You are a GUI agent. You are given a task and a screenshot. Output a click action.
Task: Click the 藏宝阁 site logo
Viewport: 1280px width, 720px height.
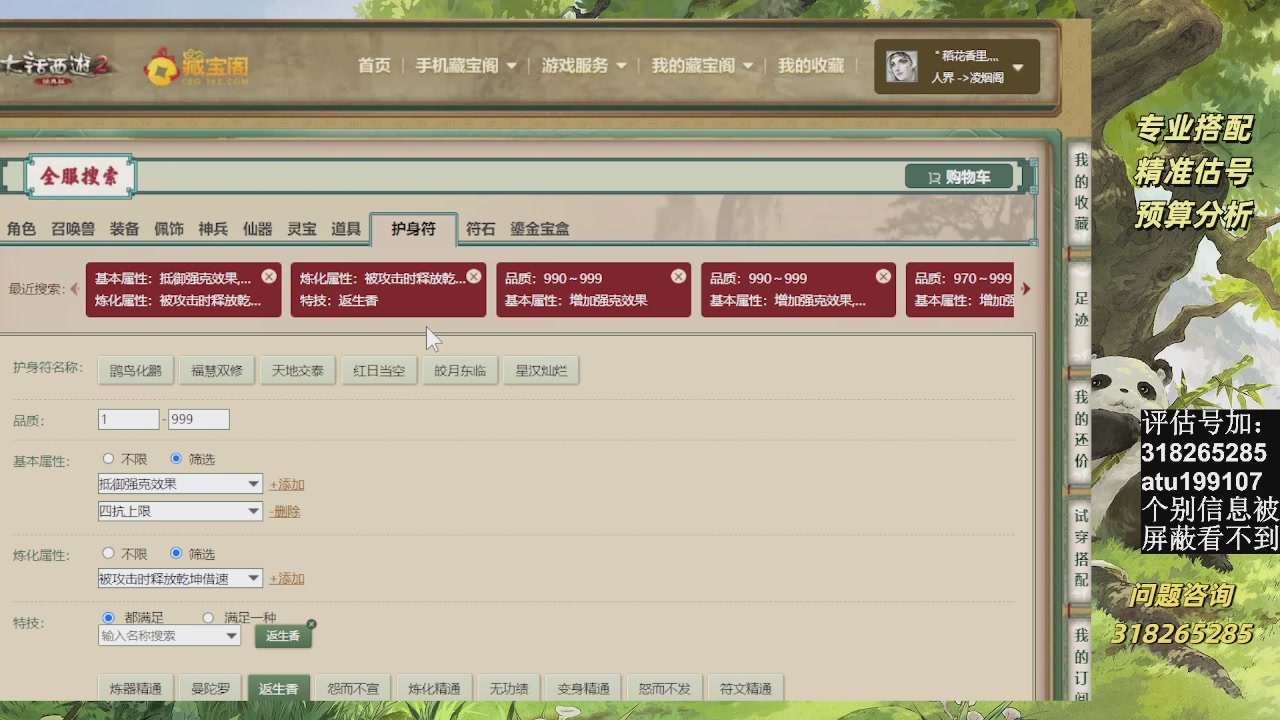coord(196,66)
